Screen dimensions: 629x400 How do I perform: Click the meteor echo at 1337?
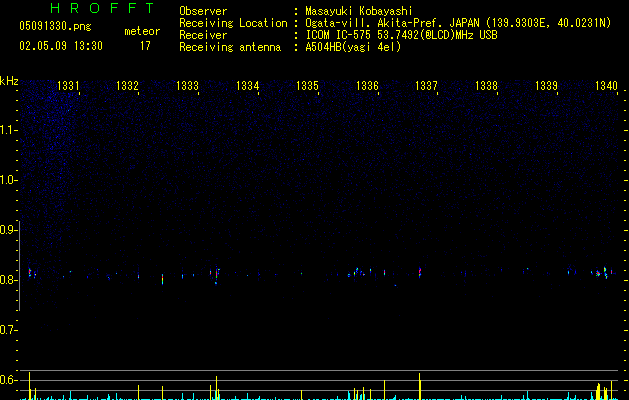point(420,272)
